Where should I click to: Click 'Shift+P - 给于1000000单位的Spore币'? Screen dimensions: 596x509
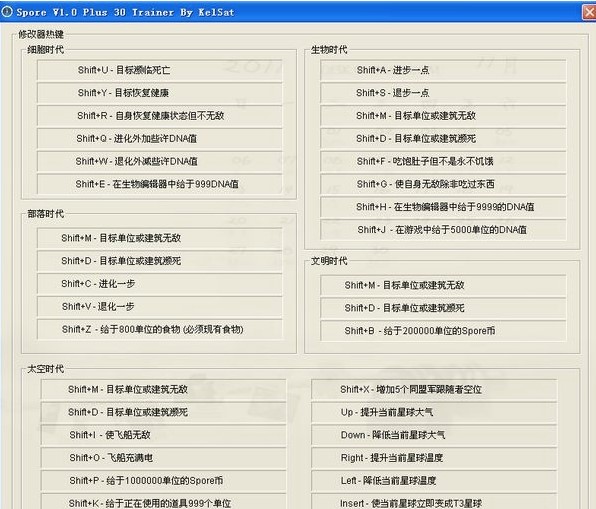[163, 480]
